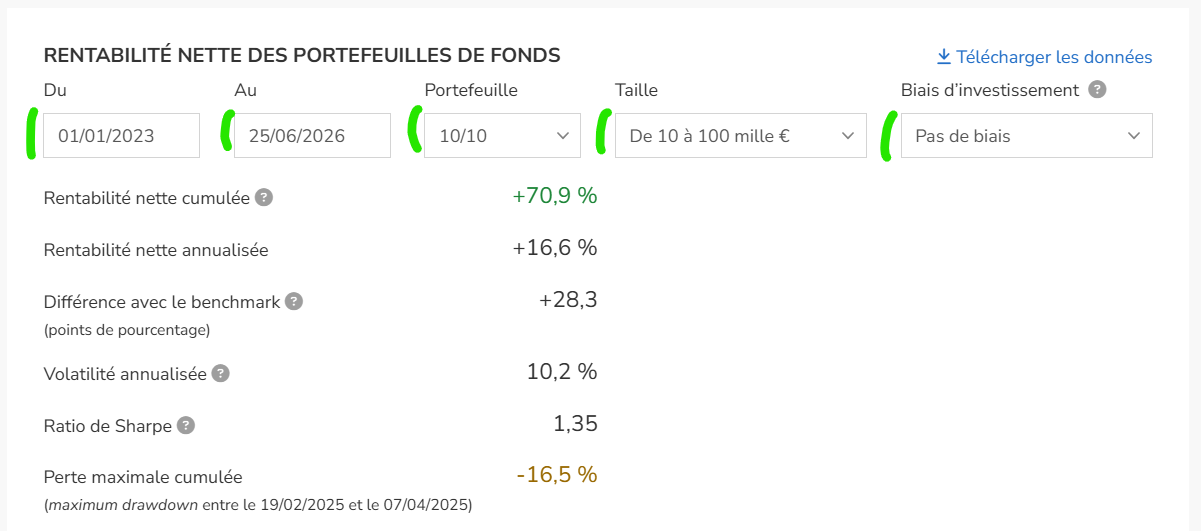
Task: Click the Perte maximale cumulée label
Action: [x=143, y=477]
